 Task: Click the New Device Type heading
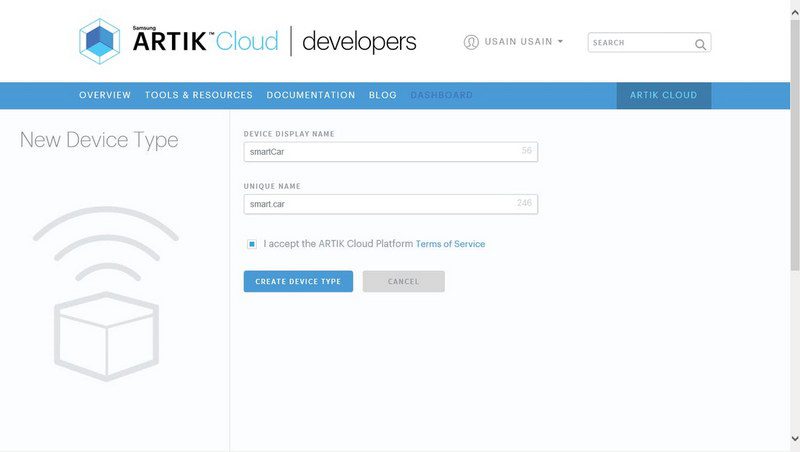[x=99, y=140]
